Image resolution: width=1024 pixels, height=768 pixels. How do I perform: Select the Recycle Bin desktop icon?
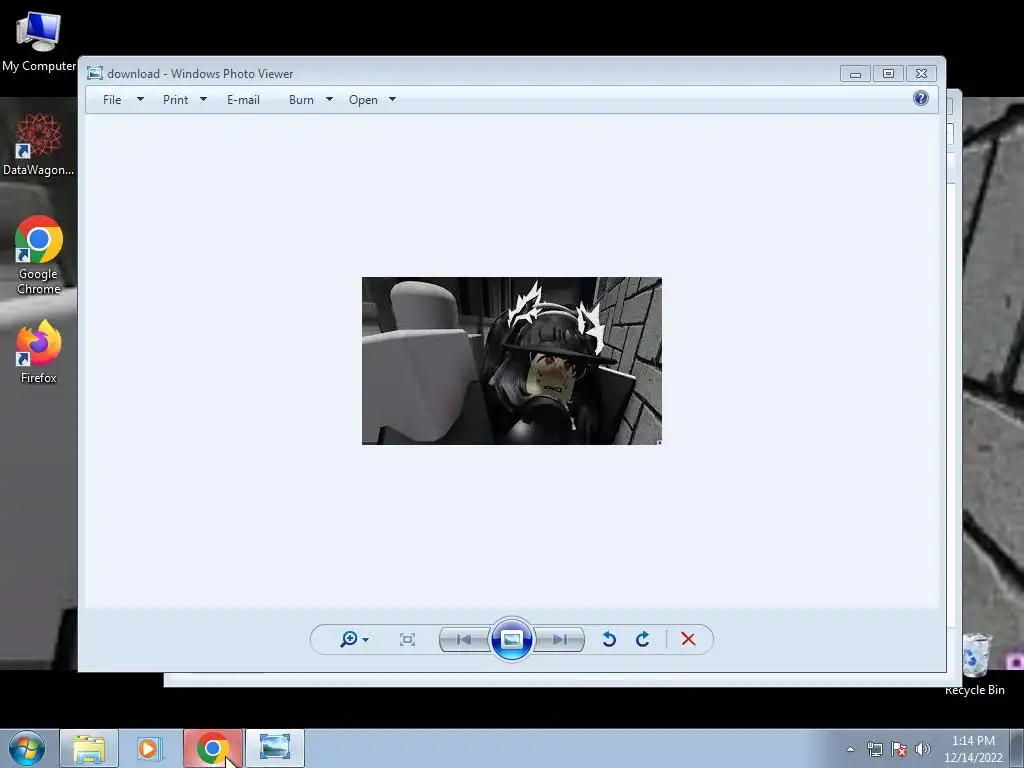pyautogui.click(x=975, y=665)
